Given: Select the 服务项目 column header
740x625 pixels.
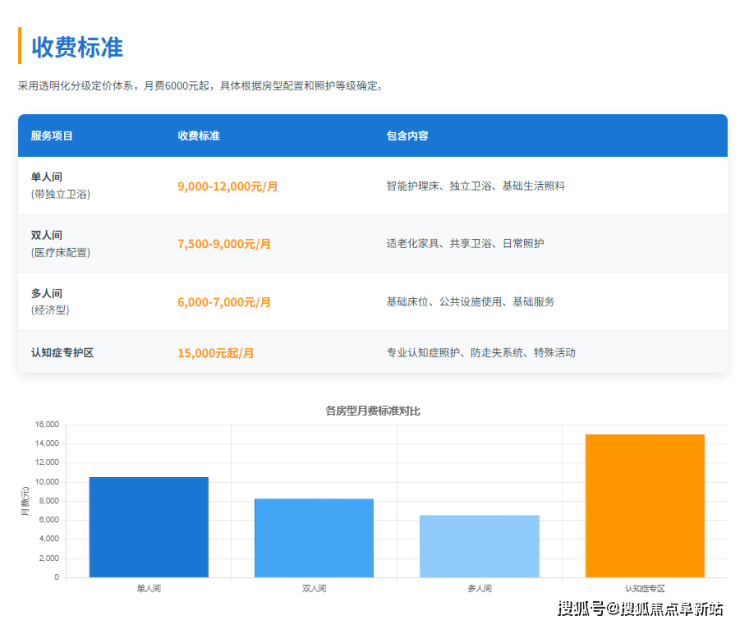Looking at the screenshot, I should (52, 136).
